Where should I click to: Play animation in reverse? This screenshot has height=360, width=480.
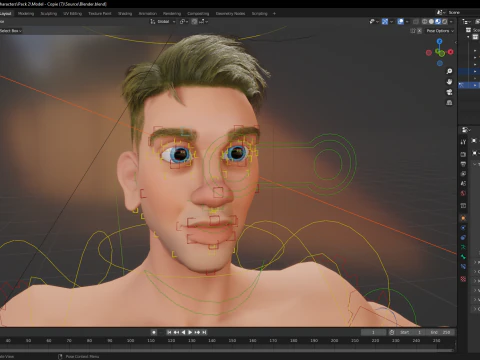click(x=183, y=332)
